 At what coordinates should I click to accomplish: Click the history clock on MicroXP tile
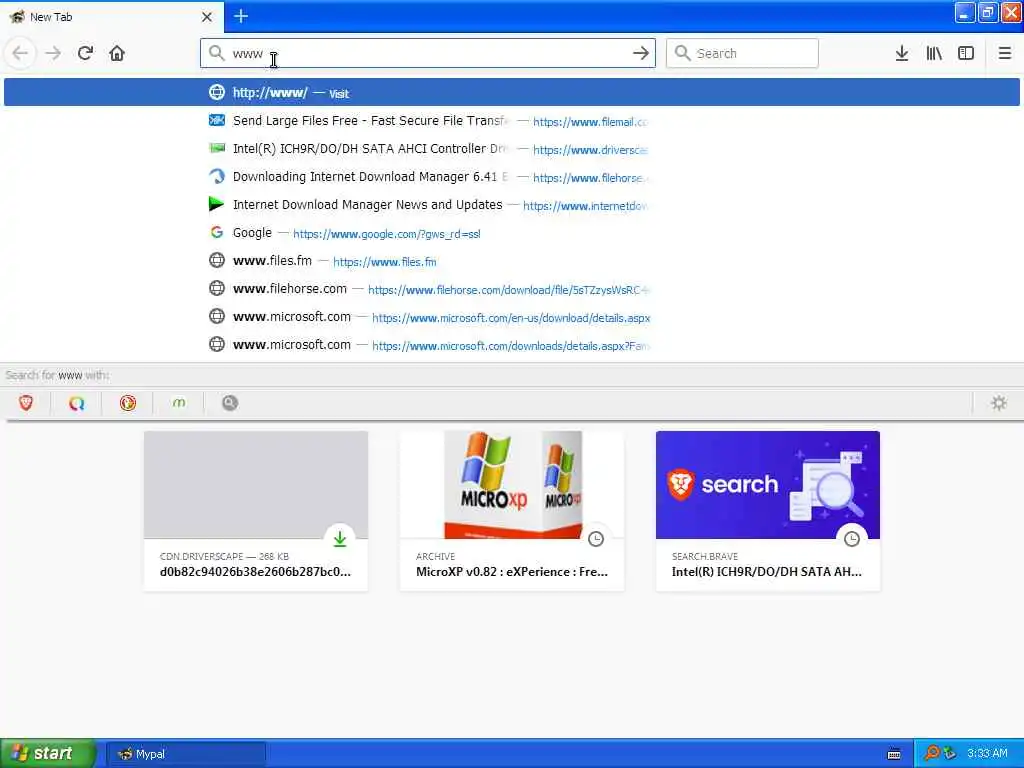(596, 539)
